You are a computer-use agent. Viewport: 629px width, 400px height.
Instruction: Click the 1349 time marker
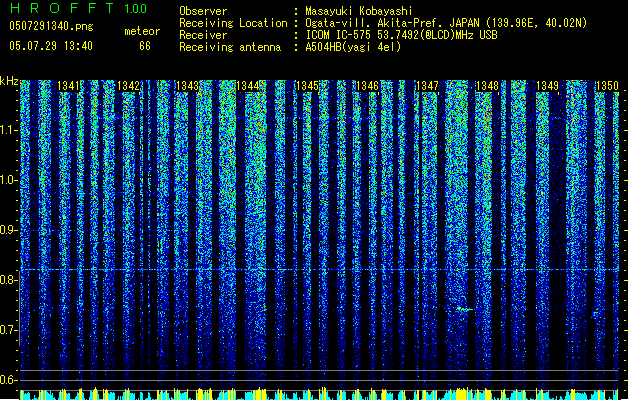coord(547,86)
